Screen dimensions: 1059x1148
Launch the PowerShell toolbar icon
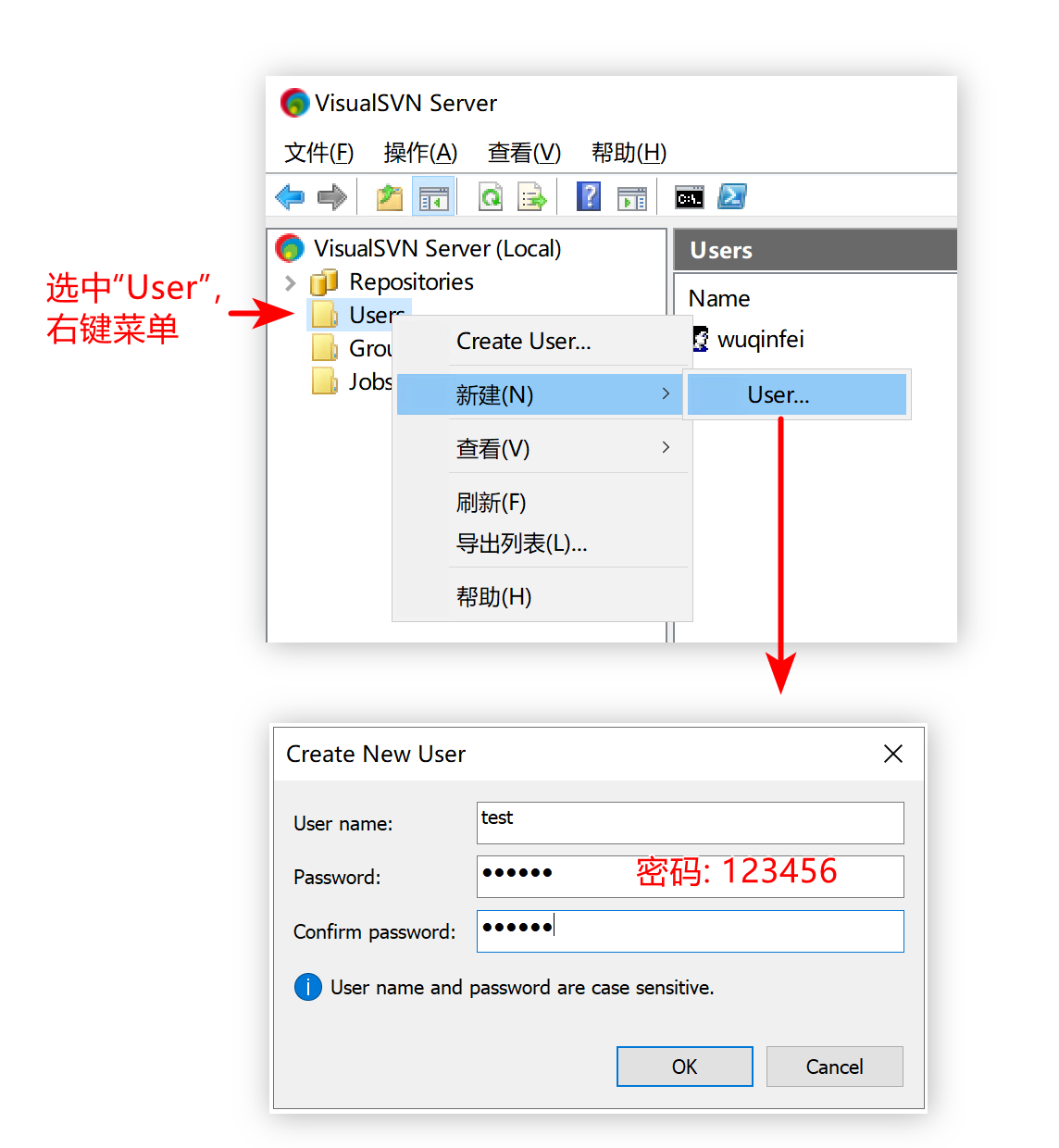point(732,196)
